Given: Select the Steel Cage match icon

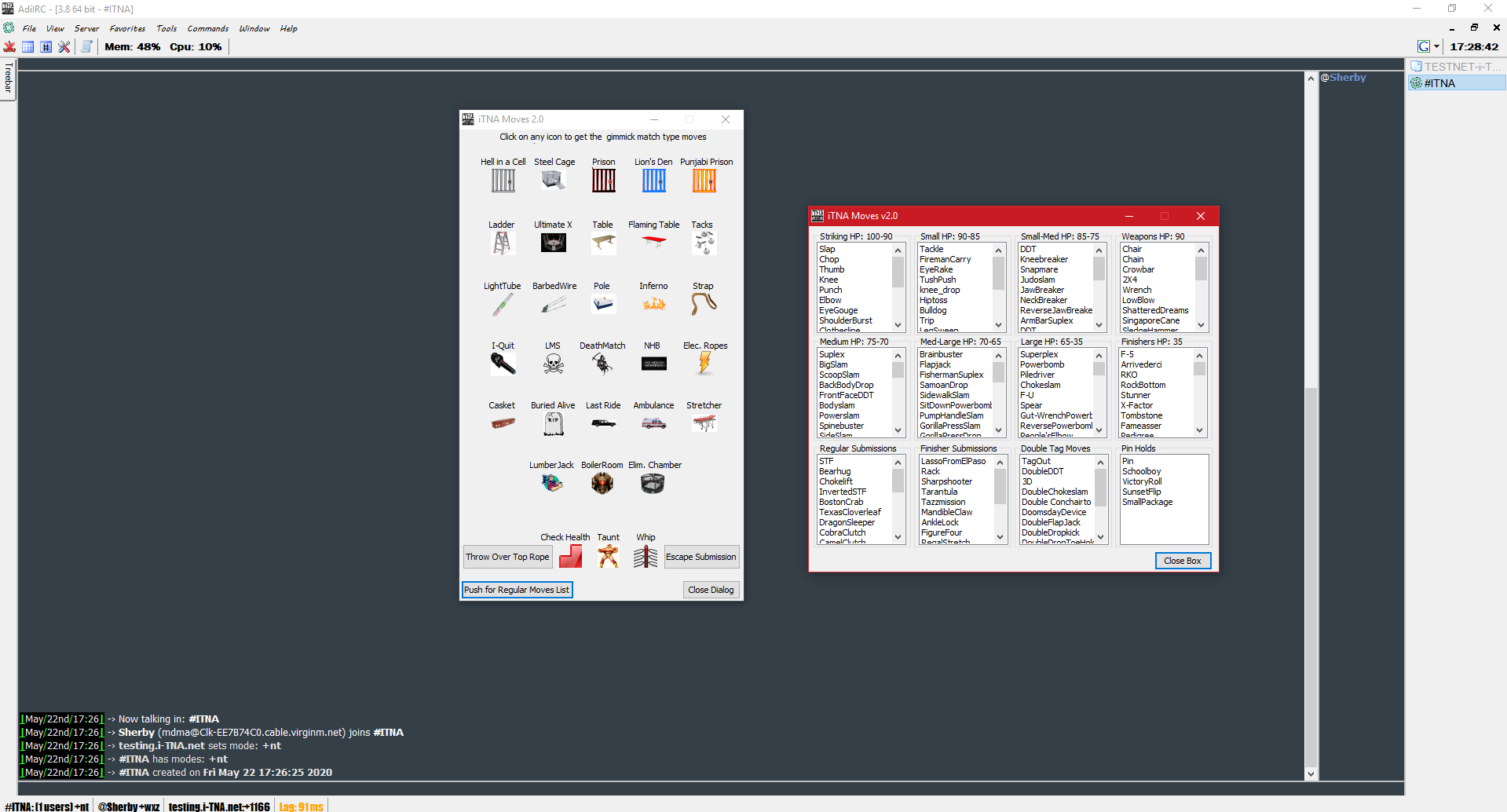Looking at the screenshot, I should click(x=554, y=181).
